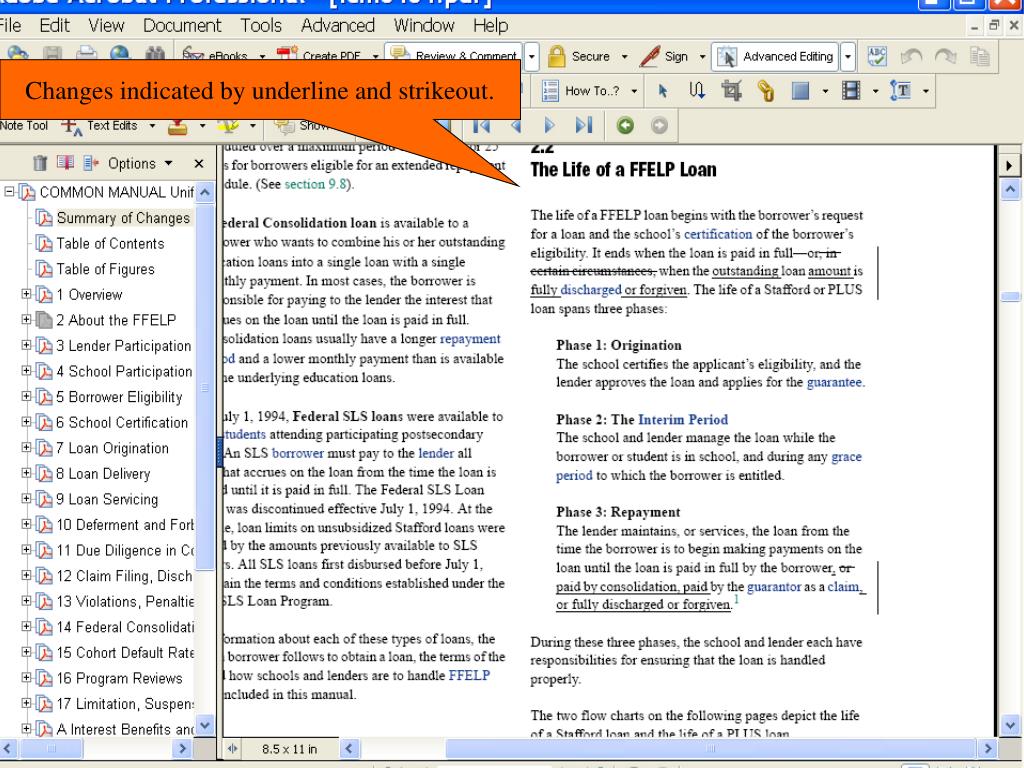Screen dimensions: 1024x768
Task: Open the TouchUp Text tool dropdown arrow
Action: 925,91
